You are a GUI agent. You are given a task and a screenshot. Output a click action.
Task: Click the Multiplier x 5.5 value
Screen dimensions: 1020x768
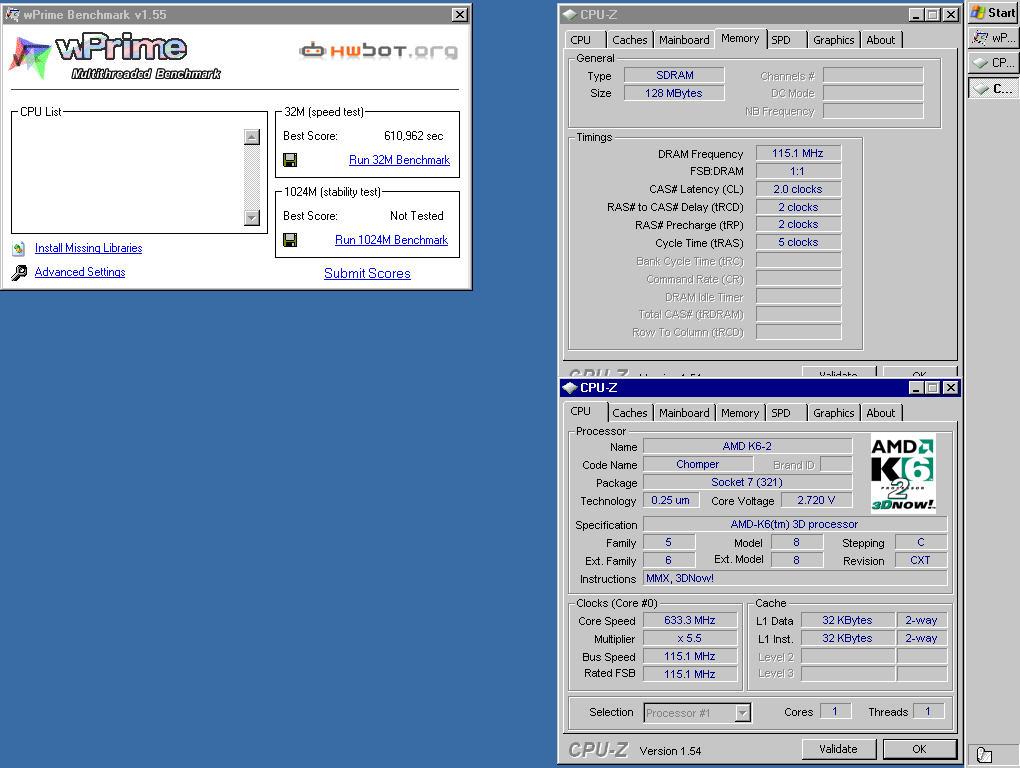click(x=690, y=639)
